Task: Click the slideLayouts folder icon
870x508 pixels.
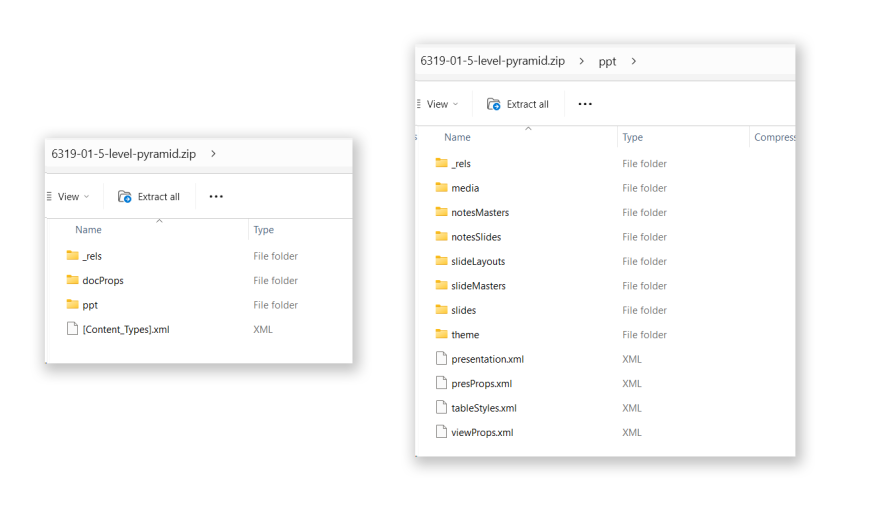Action: 441,260
